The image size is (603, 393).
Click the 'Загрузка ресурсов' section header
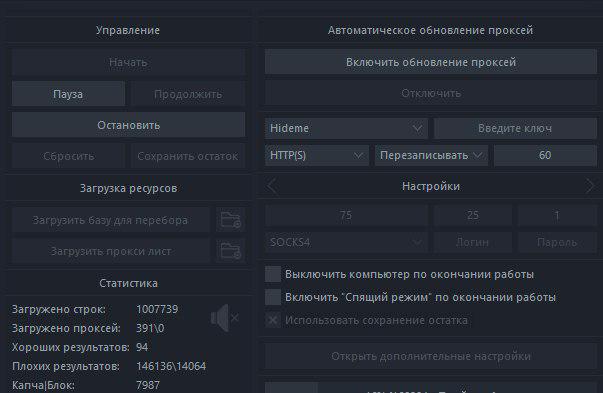128,188
